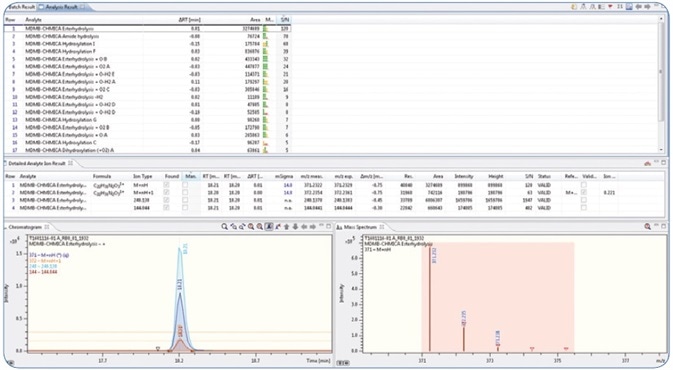Toggle Valid checkbox for ion row 1
Viewport: 673px width, 370px height.
point(584,185)
